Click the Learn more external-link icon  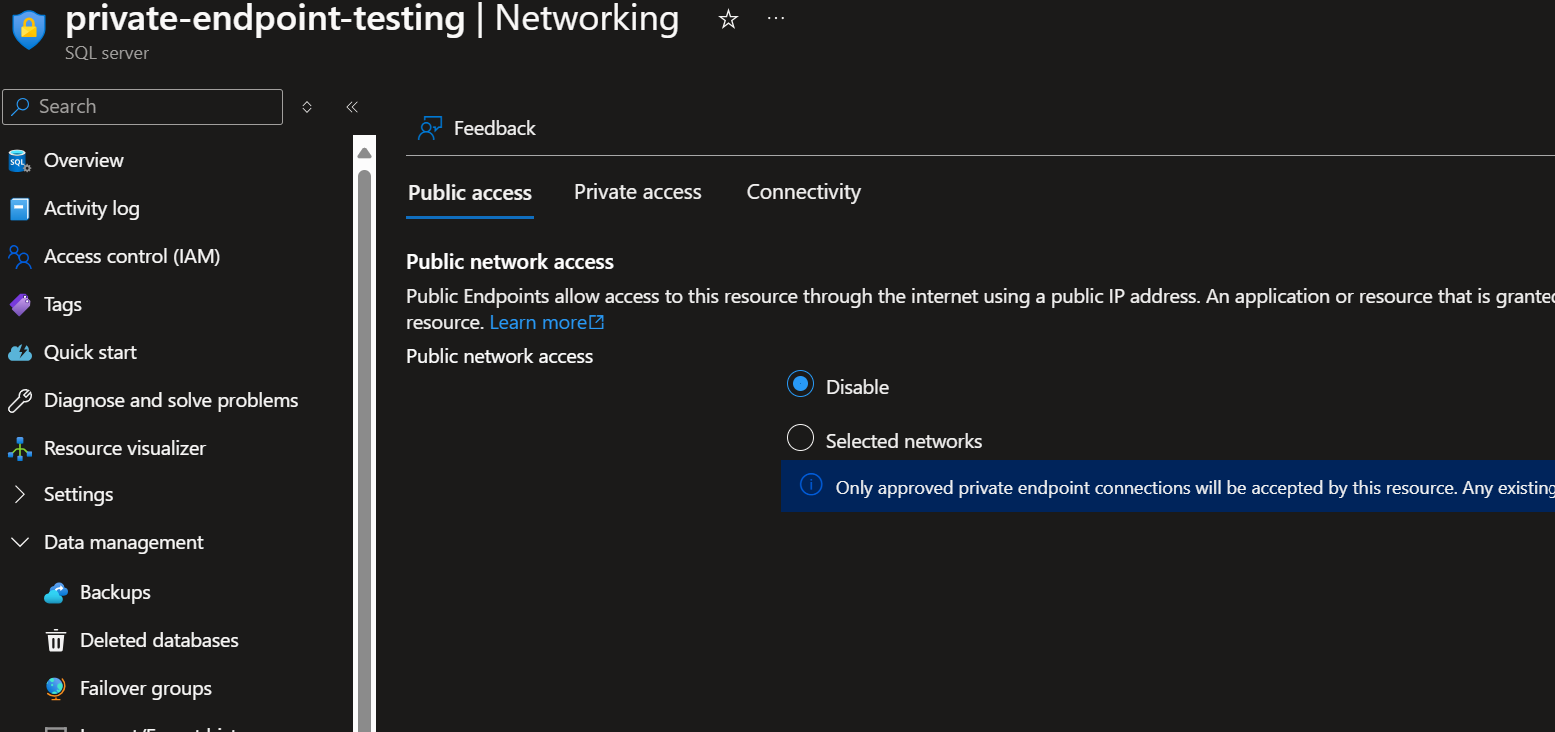coord(597,323)
